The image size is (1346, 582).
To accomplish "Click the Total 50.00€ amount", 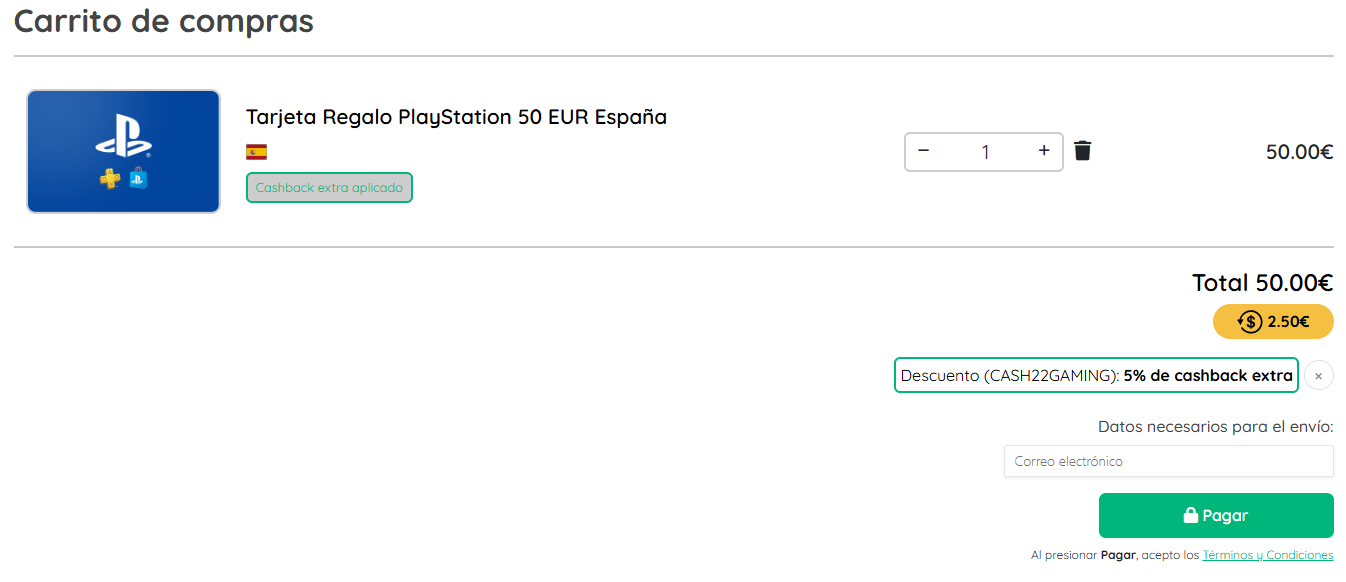I will pos(1262,283).
